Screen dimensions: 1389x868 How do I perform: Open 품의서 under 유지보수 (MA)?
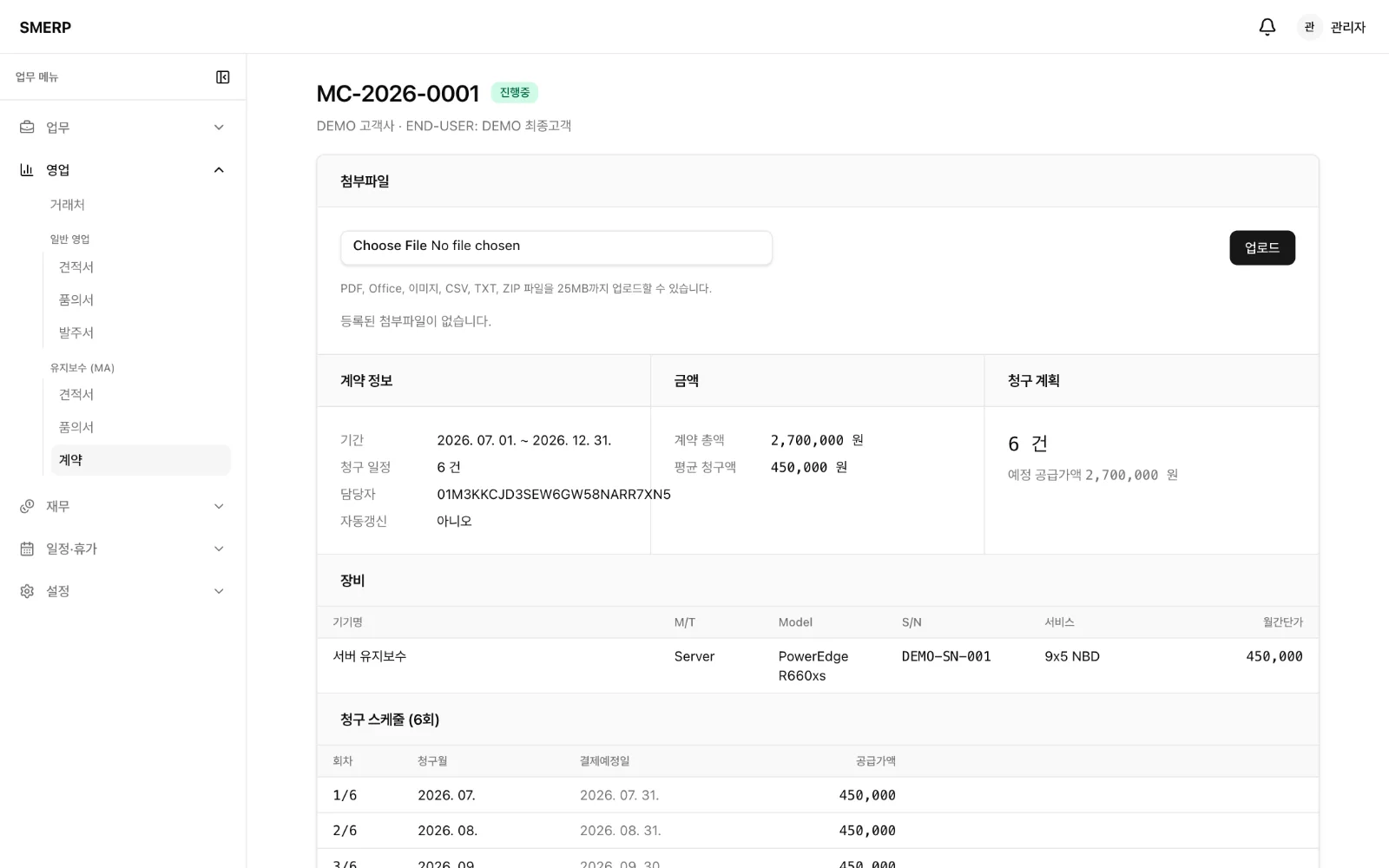click(x=141, y=428)
